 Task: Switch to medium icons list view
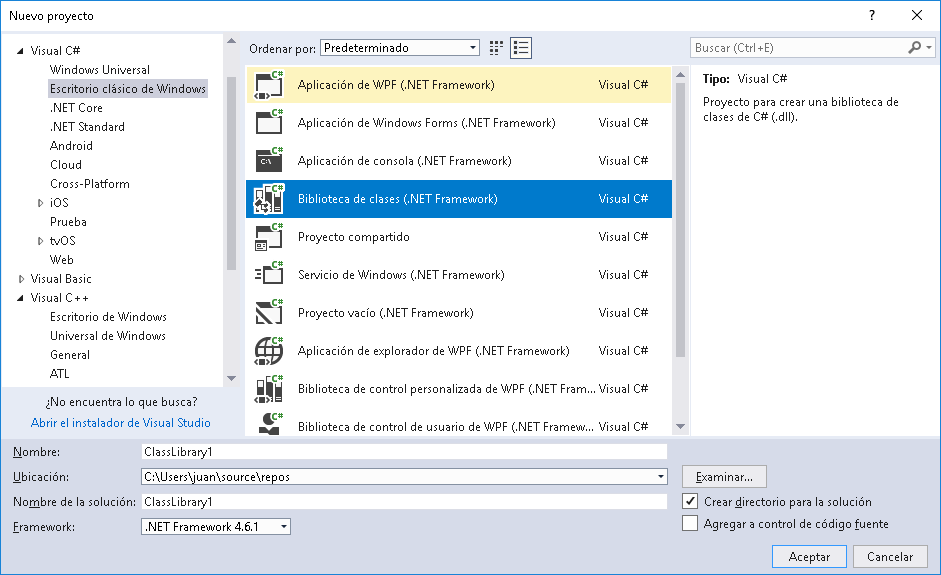pyautogui.click(x=521, y=48)
